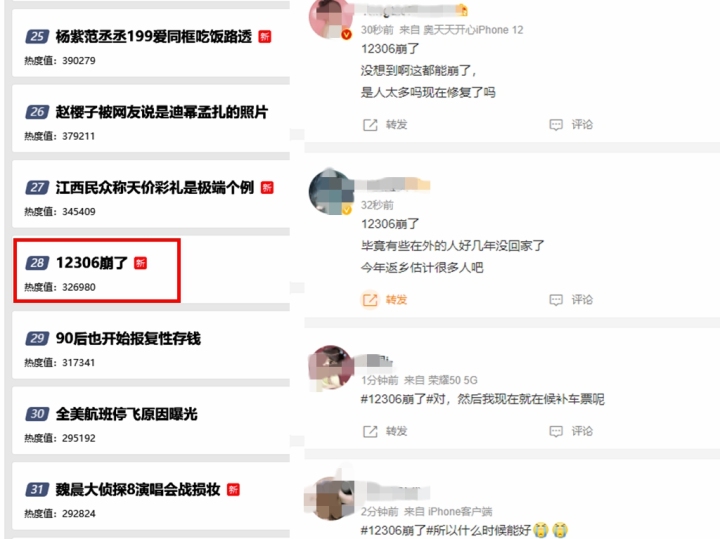Open hot topic 魏晨大侦探8演唱会战损妆
Image resolution: width=720 pixels, height=539 pixels.
coord(138,489)
